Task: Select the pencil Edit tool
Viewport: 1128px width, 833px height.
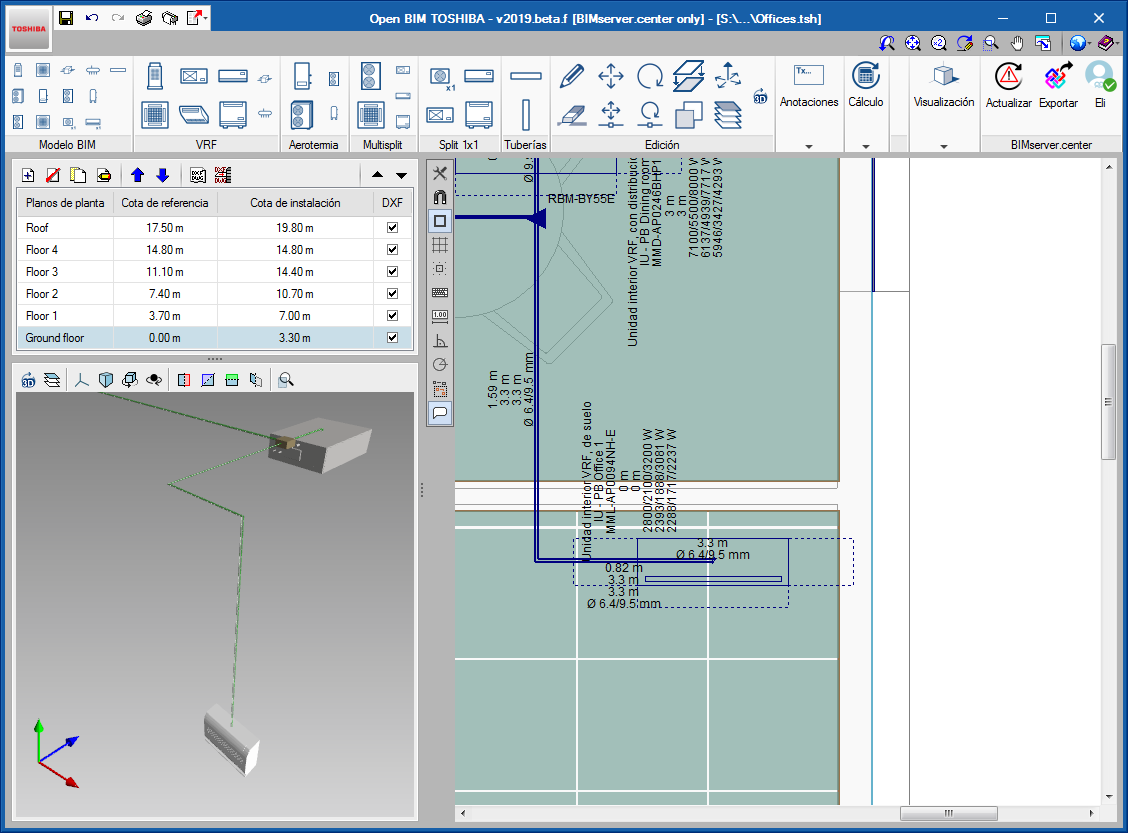Action: (x=572, y=76)
